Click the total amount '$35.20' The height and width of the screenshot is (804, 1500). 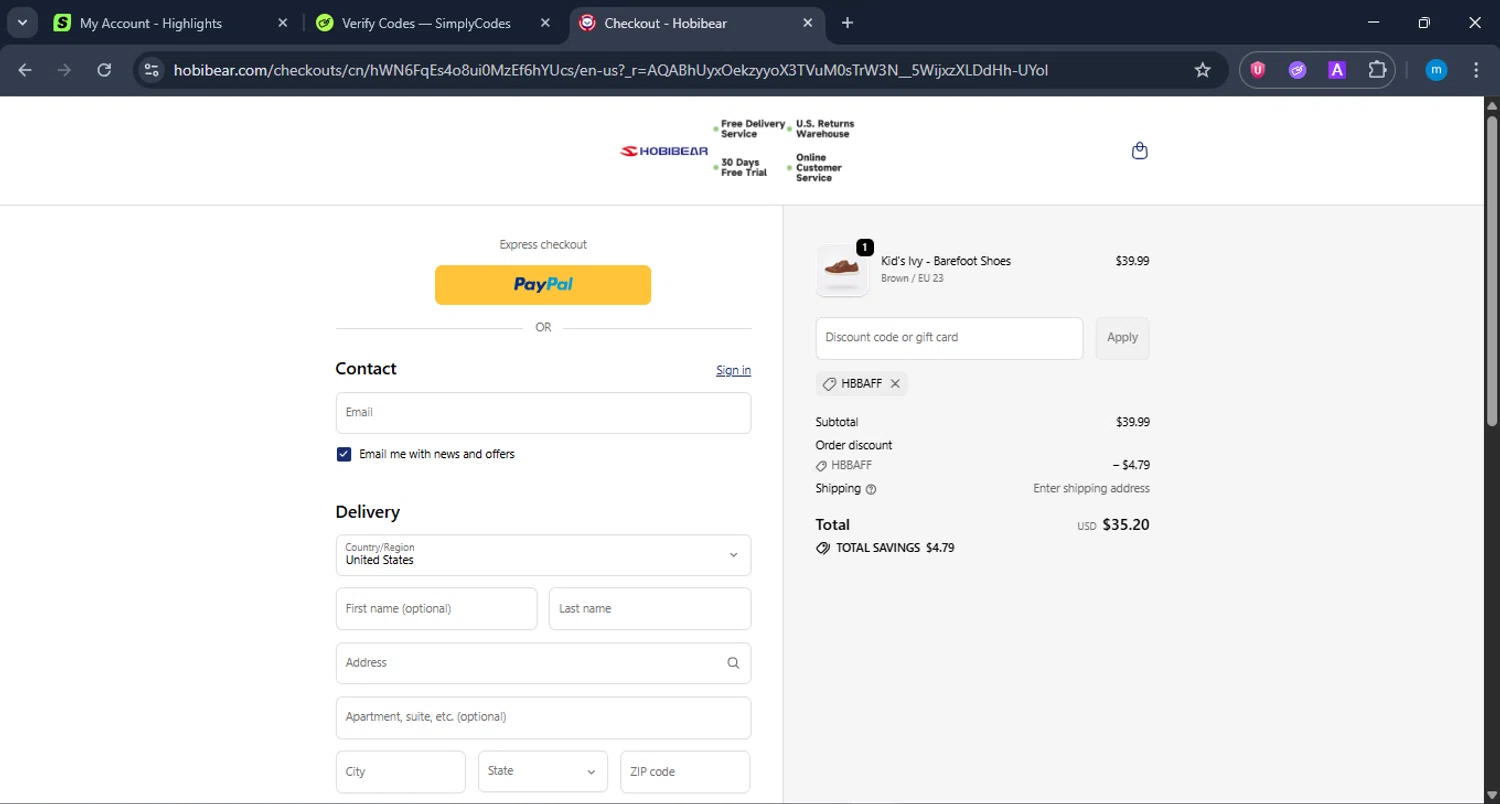point(1125,525)
